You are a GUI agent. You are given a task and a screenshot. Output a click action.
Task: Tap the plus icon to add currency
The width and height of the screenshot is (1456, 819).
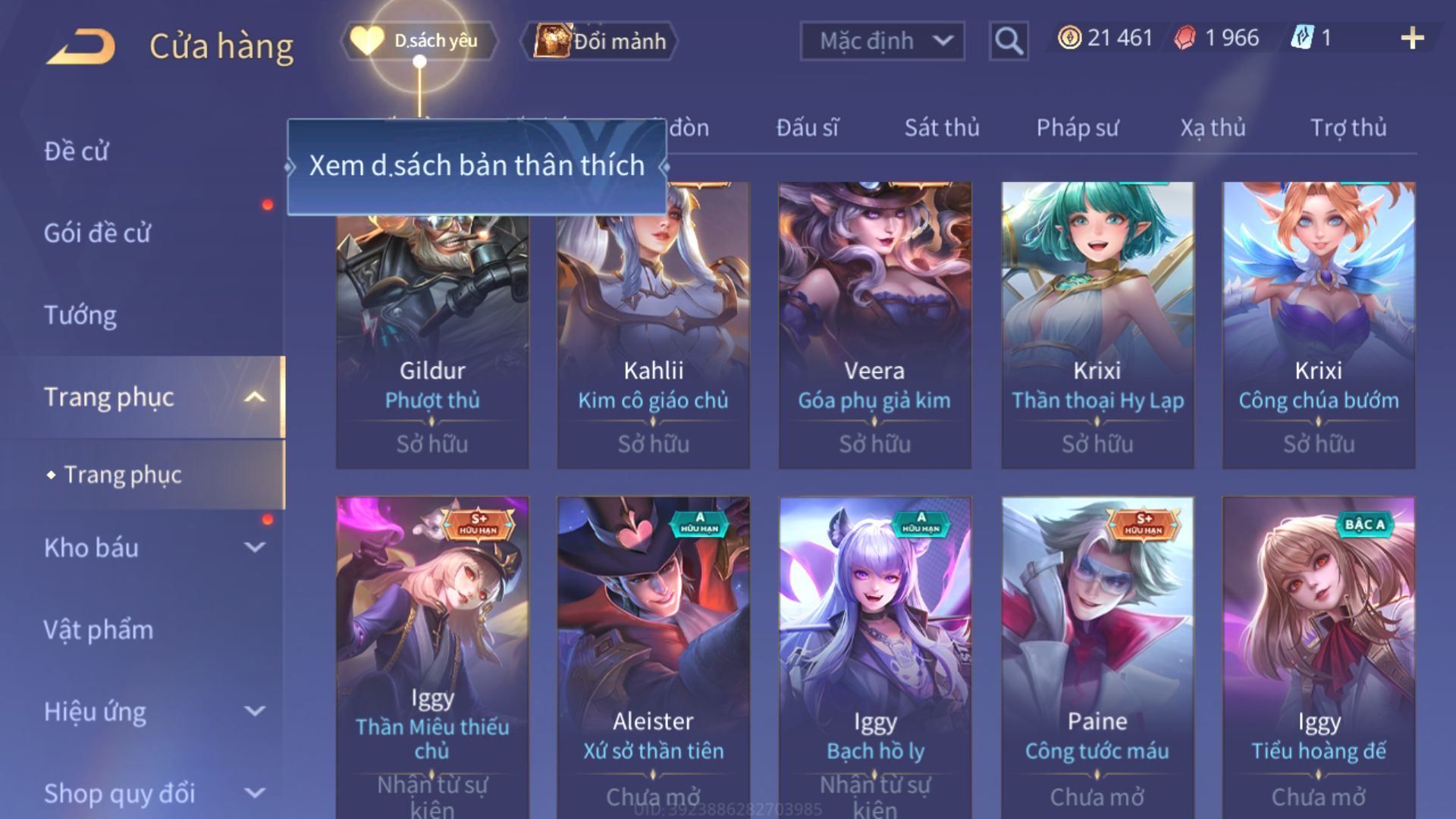1412,38
